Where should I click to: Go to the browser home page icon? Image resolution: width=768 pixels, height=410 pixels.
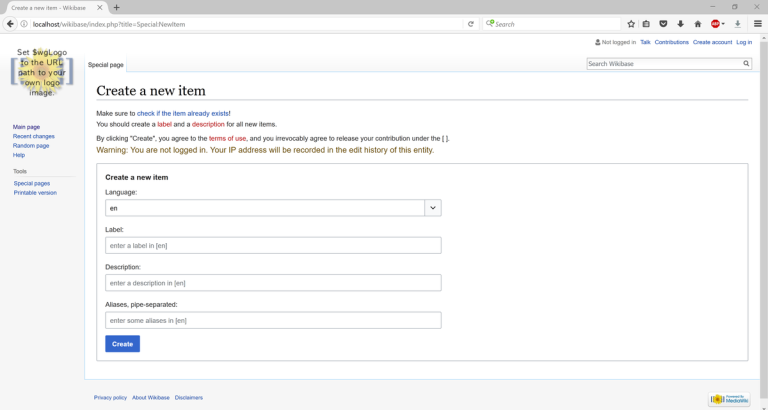697,24
